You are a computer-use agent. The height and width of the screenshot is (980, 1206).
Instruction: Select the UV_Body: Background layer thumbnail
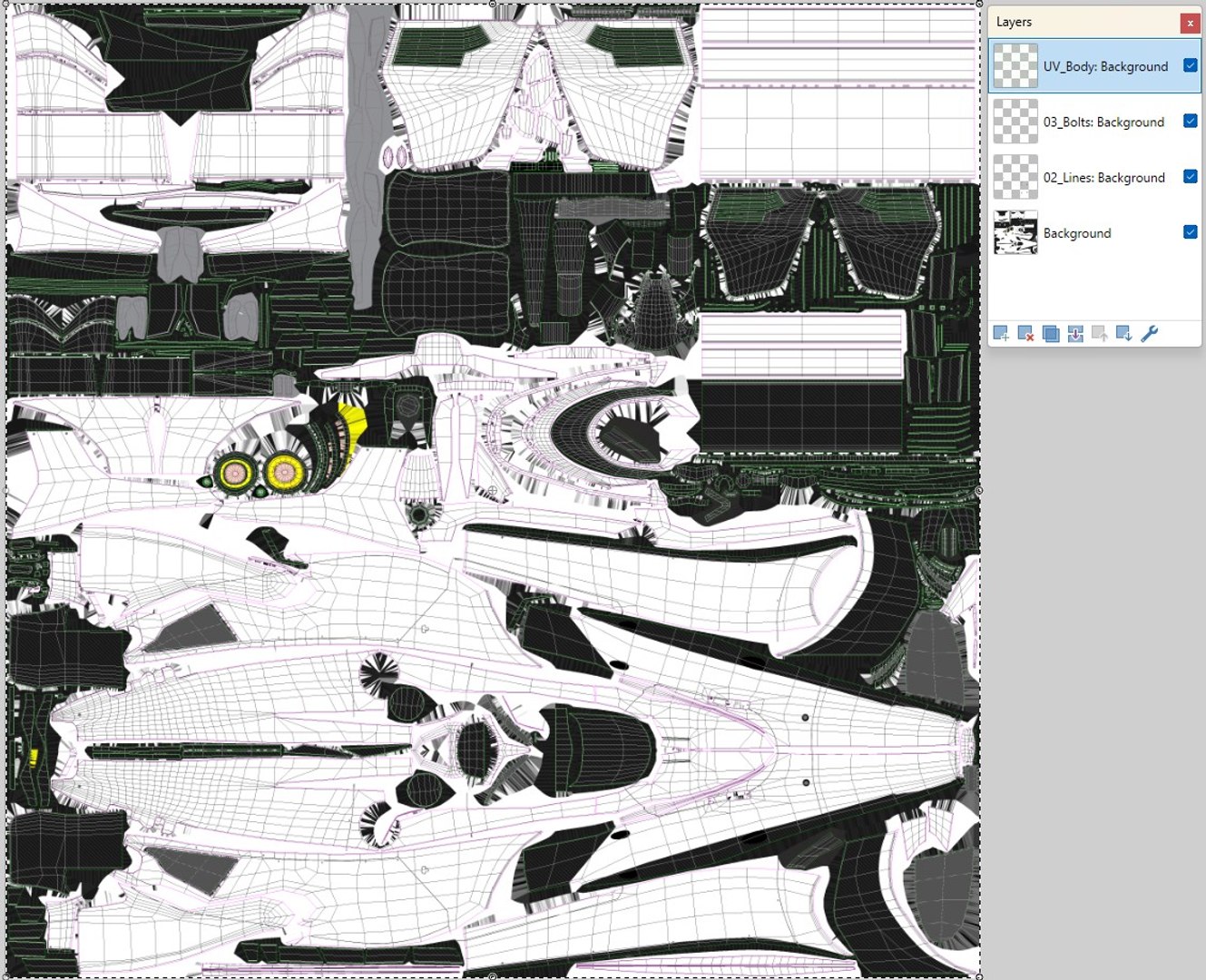1015,66
